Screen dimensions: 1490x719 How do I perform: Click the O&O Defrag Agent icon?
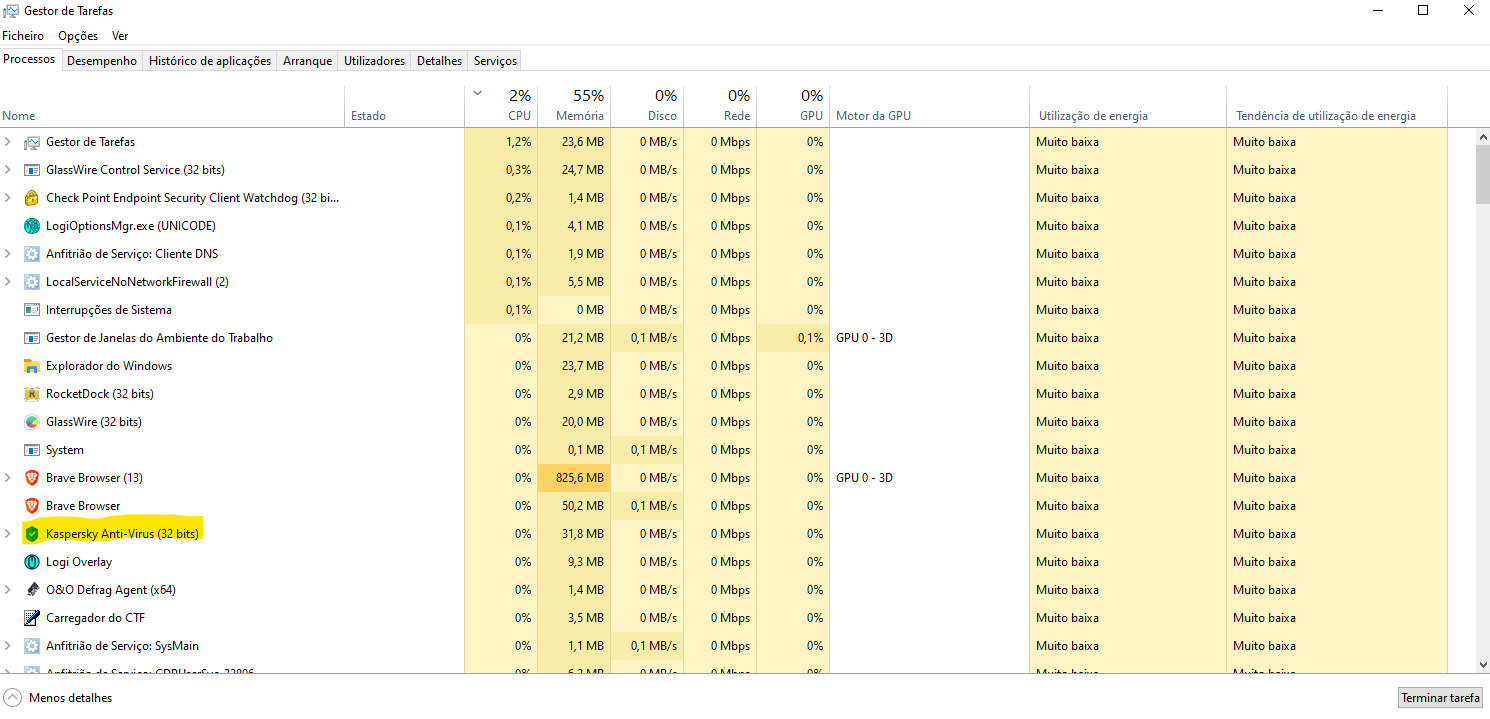coord(31,590)
